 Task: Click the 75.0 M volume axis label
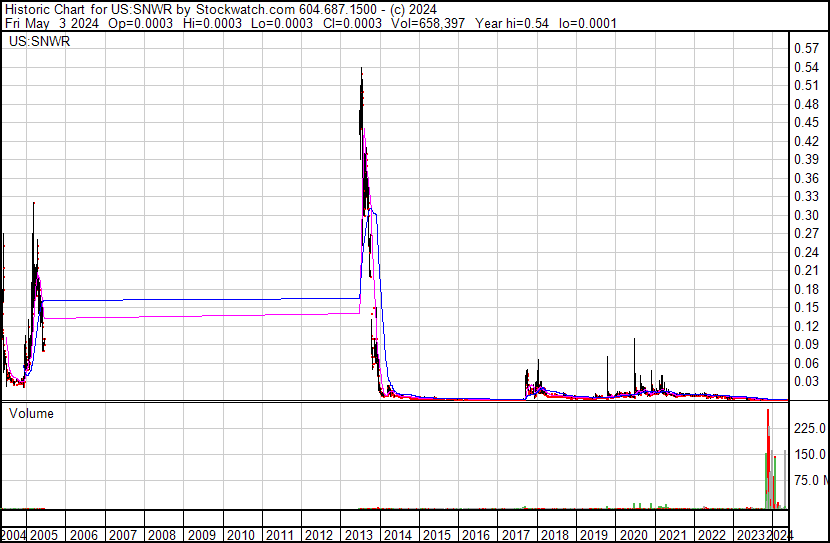(810, 481)
